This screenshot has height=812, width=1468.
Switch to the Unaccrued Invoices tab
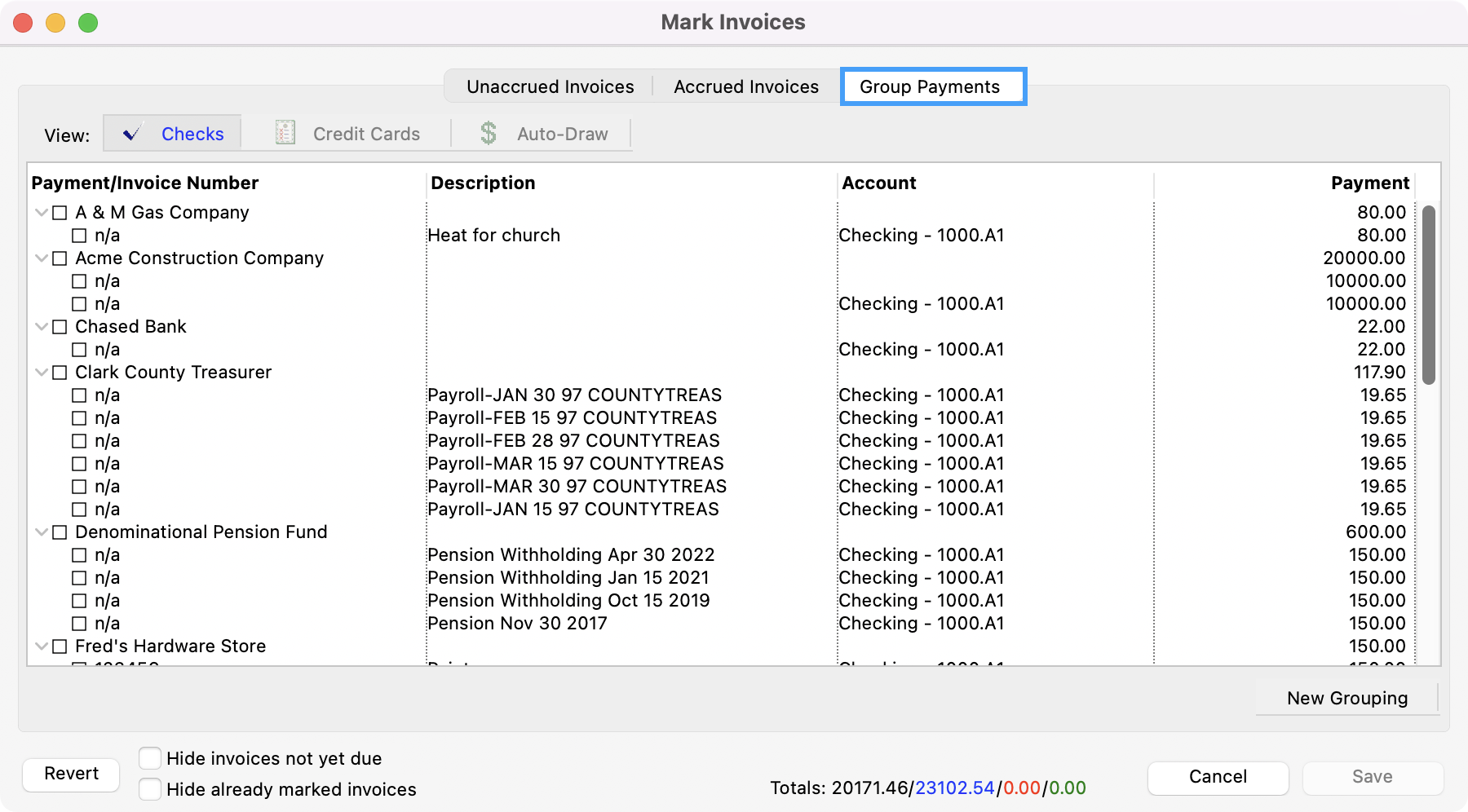pos(550,87)
